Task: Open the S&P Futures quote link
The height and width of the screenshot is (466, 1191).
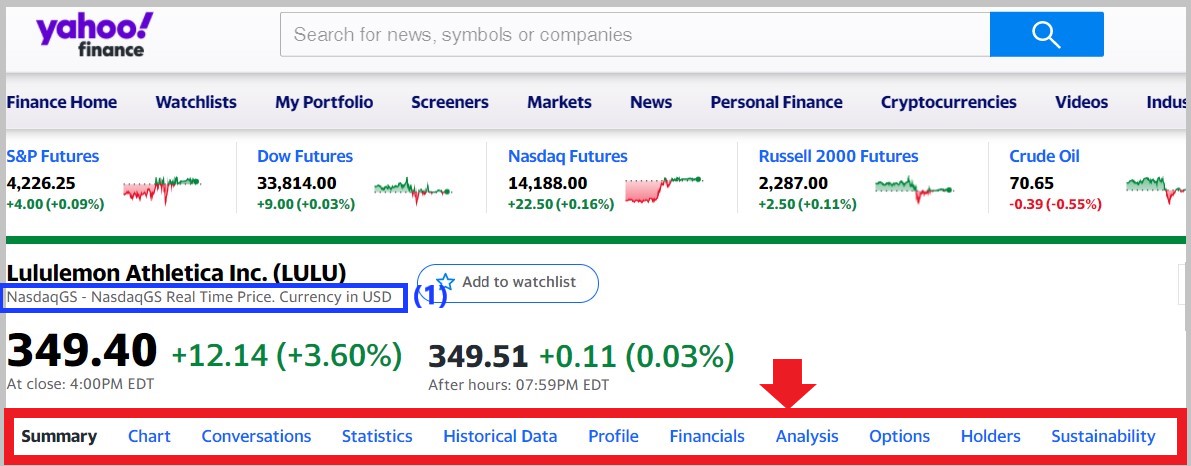Action: click(x=52, y=156)
